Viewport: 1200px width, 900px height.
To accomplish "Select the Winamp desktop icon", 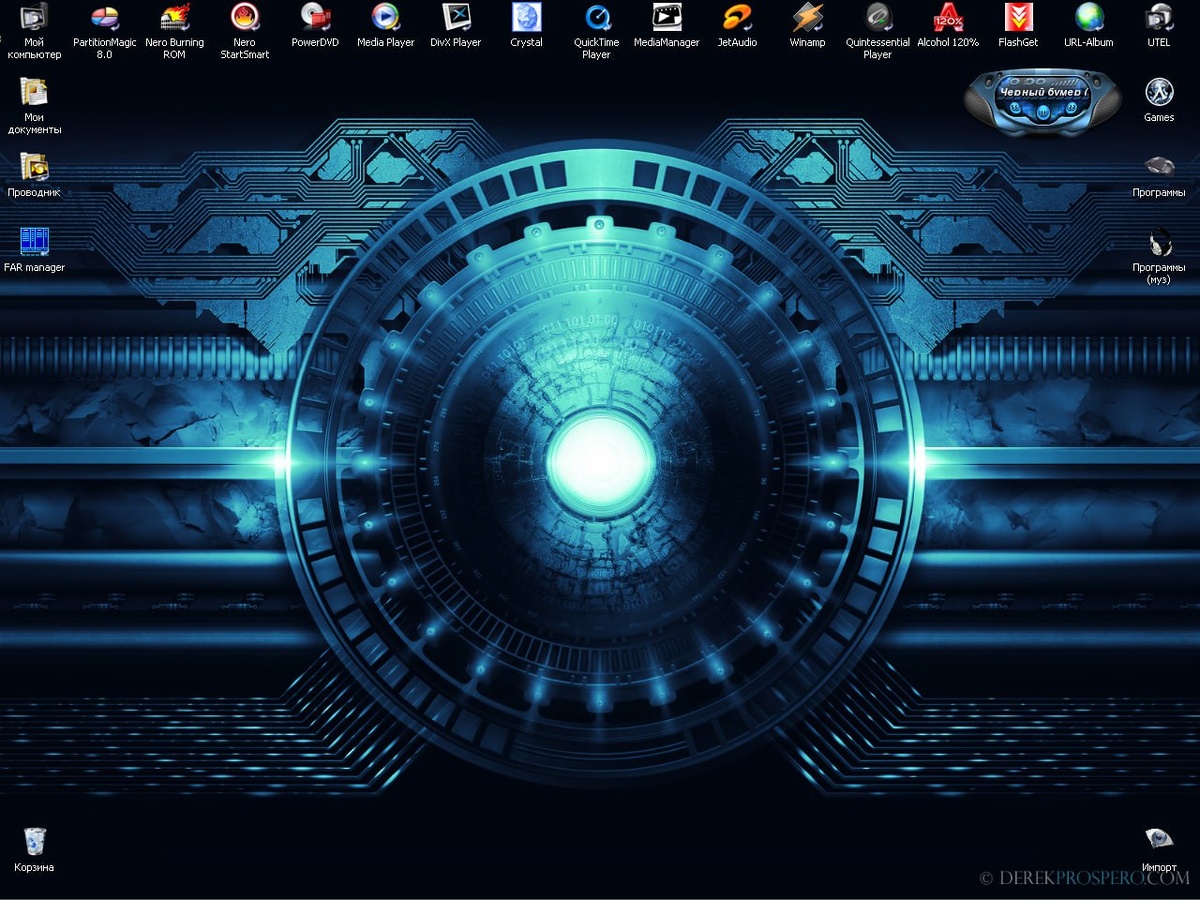I will pyautogui.click(x=807, y=25).
